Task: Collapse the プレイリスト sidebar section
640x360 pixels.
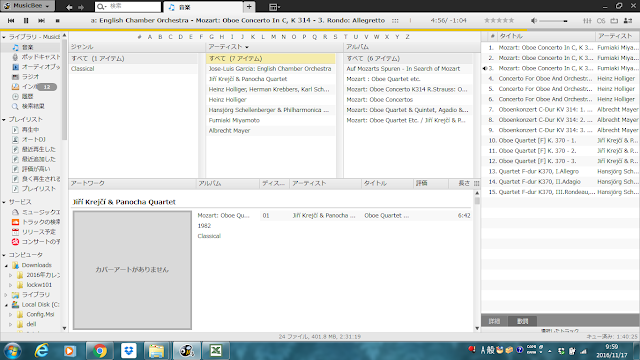Action: tap(4, 120)
